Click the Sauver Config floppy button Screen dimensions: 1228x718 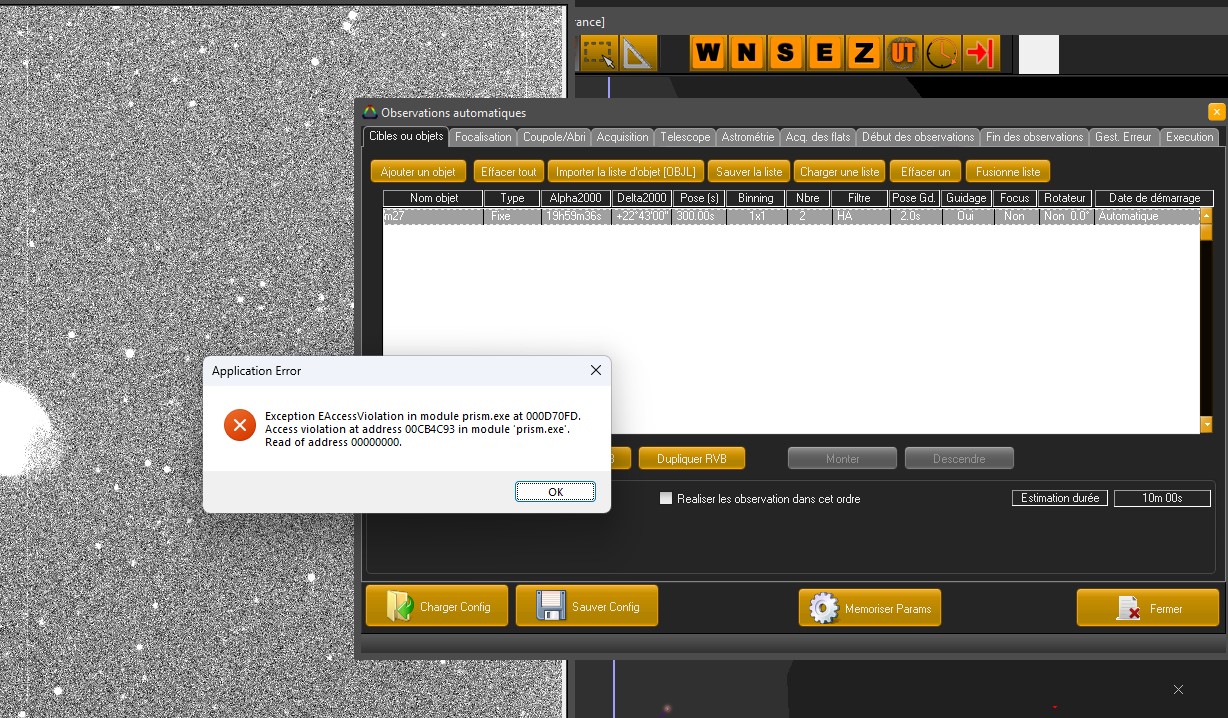tap(587, 607)
